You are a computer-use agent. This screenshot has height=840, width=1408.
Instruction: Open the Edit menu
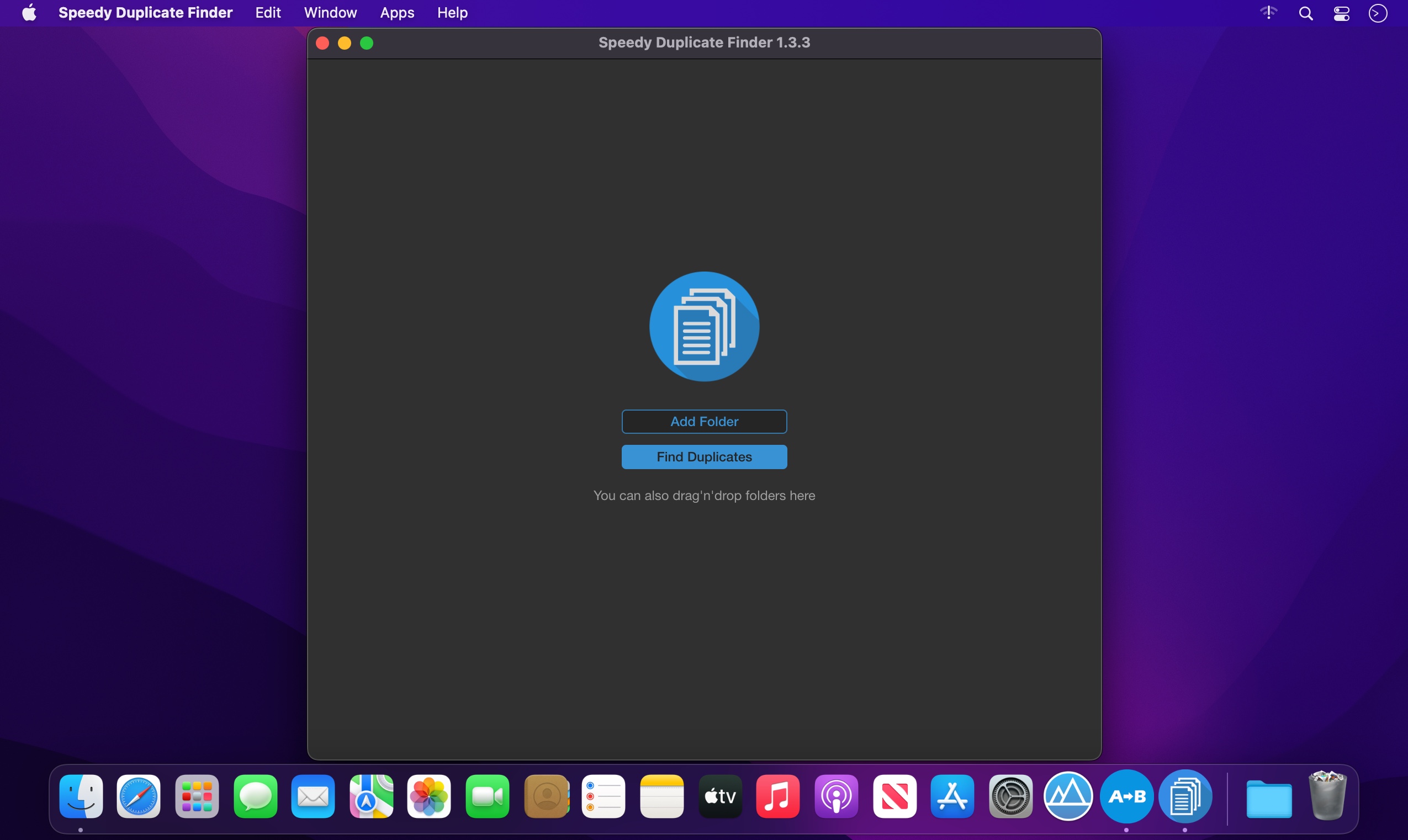tap(268, 13)
